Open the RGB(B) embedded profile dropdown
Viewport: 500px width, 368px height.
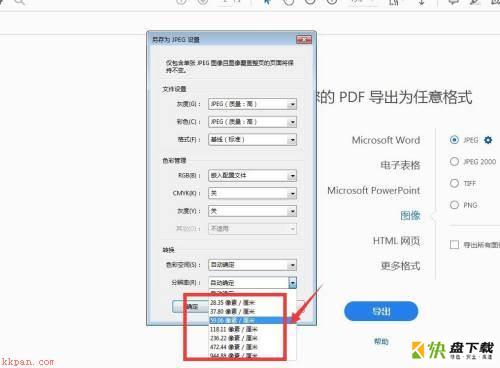click(x=252, y=175)
